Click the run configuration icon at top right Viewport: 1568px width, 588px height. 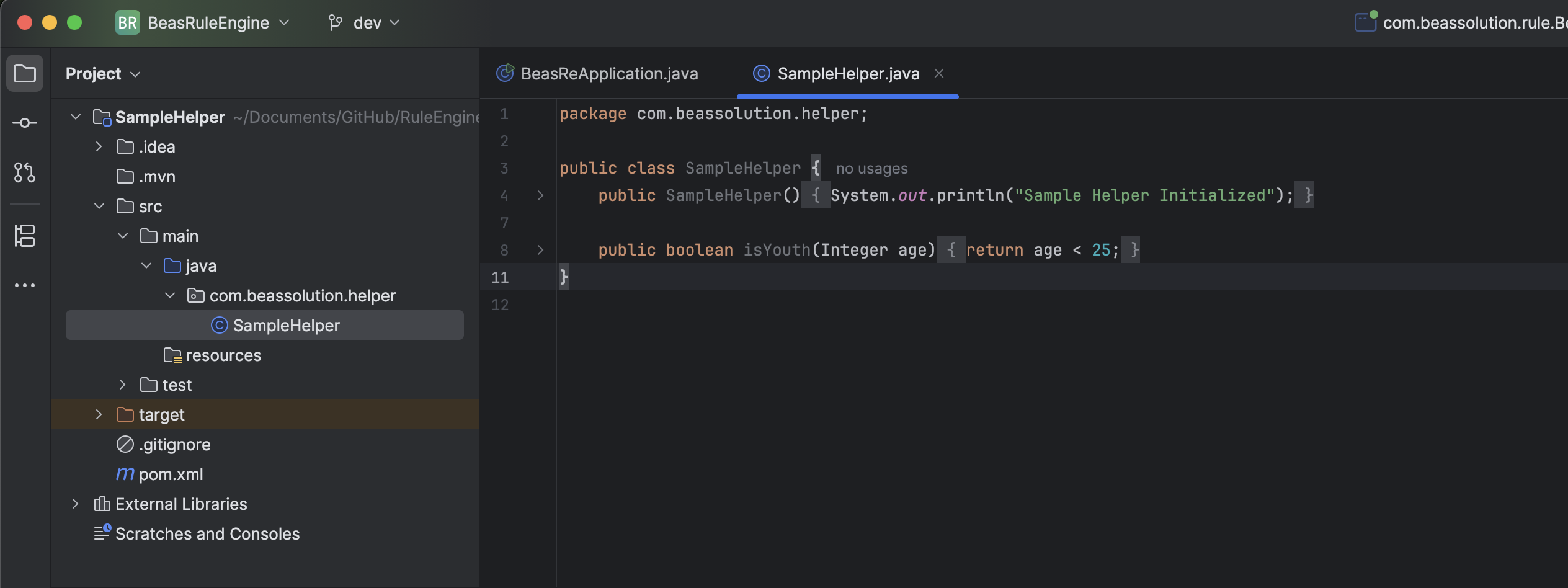[x=1366, y=22]
